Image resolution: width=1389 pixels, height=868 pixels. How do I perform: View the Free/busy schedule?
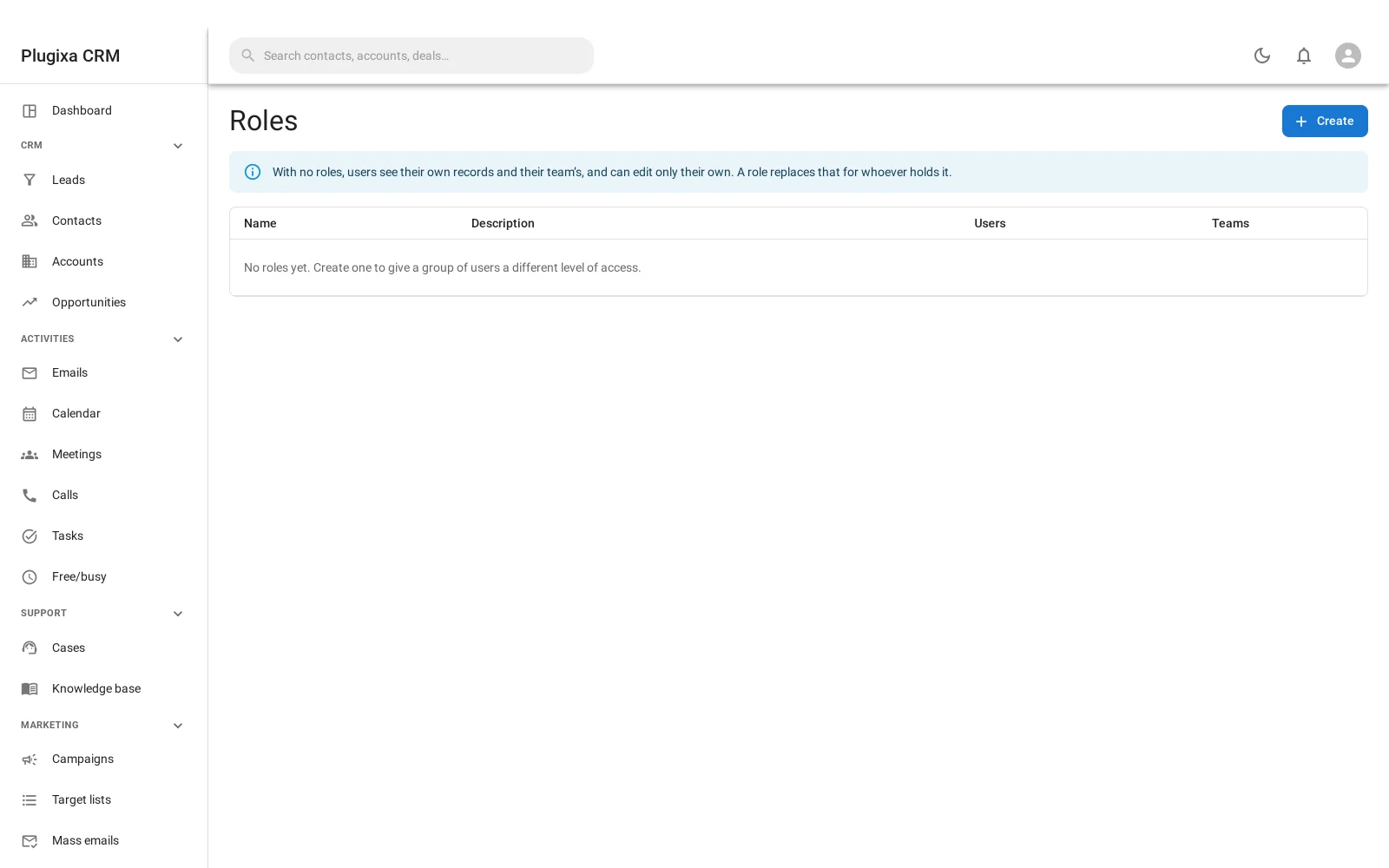pos(103,577)
